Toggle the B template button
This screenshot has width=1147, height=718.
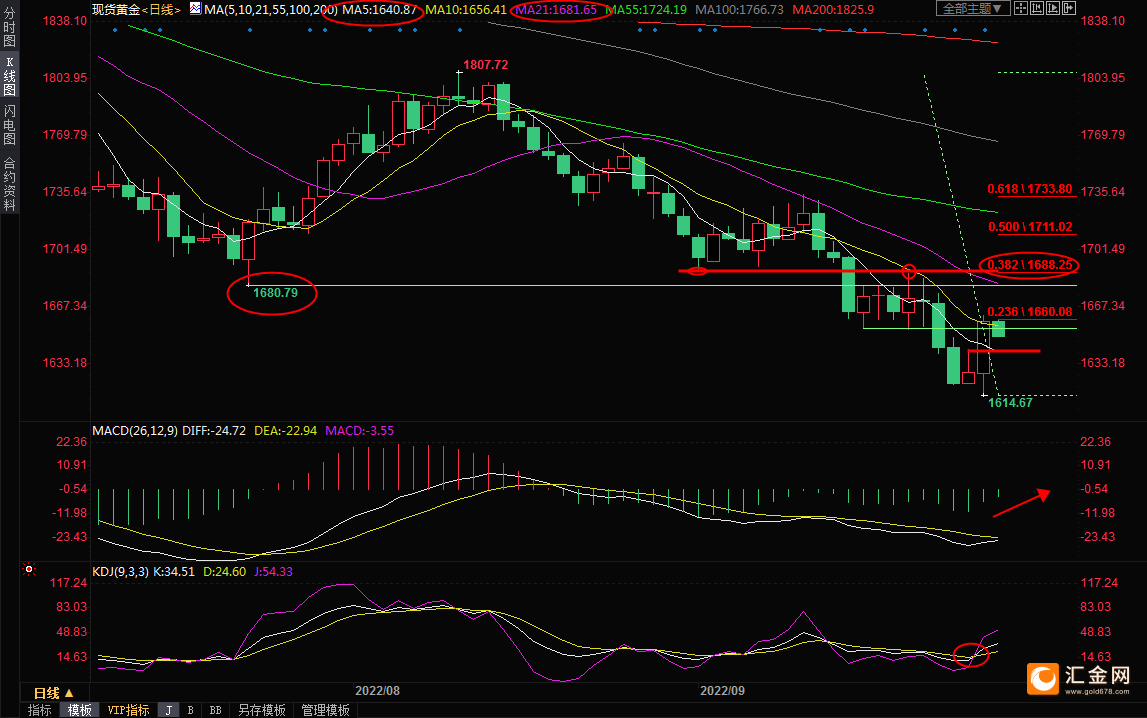tap(190, 710)
